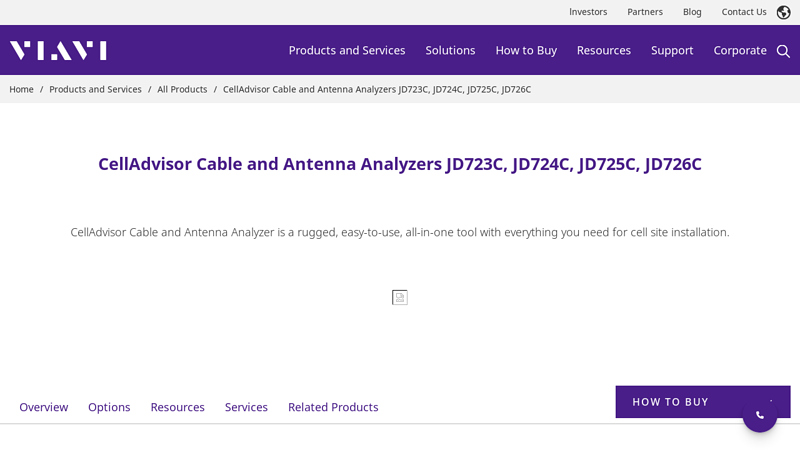
Task: Open How to Buy navigation menu
Action: [526, 50]
